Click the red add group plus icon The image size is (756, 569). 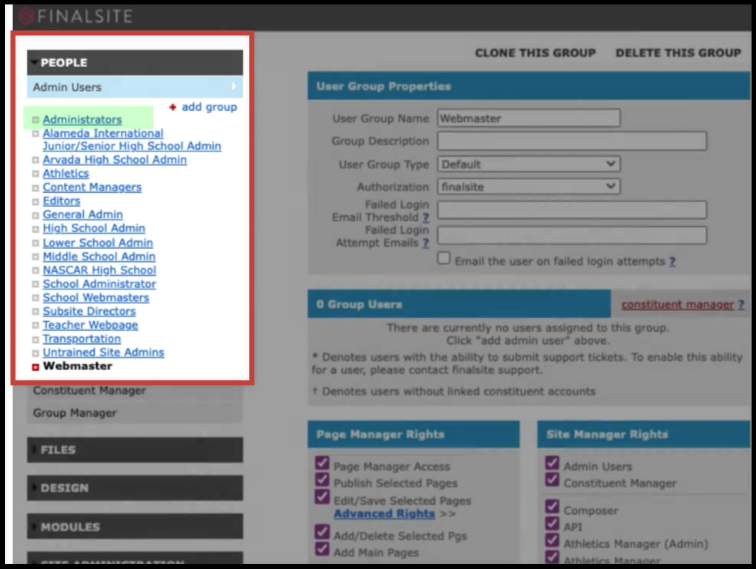pyautogui.click(x=172, y=106)
